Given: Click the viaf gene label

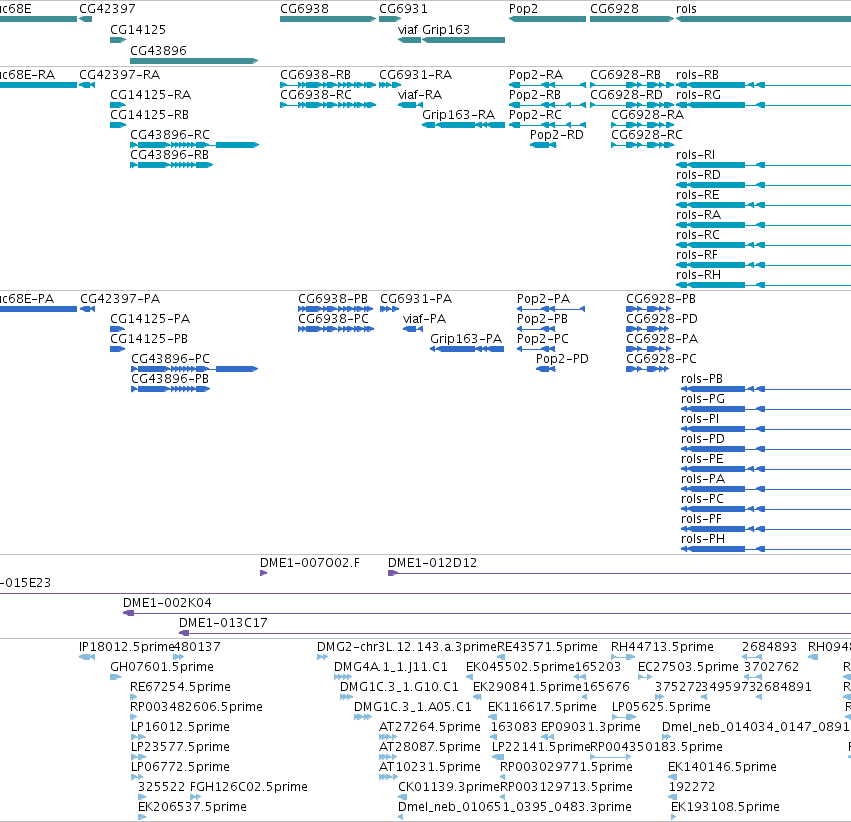Looking at the screenshot, I should [x=408, y=30].
